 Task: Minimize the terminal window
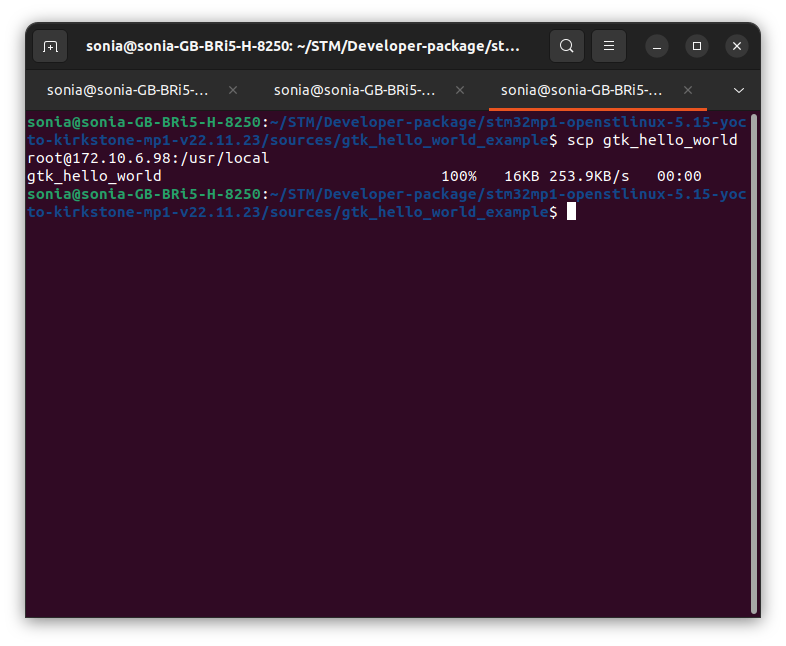657,46
